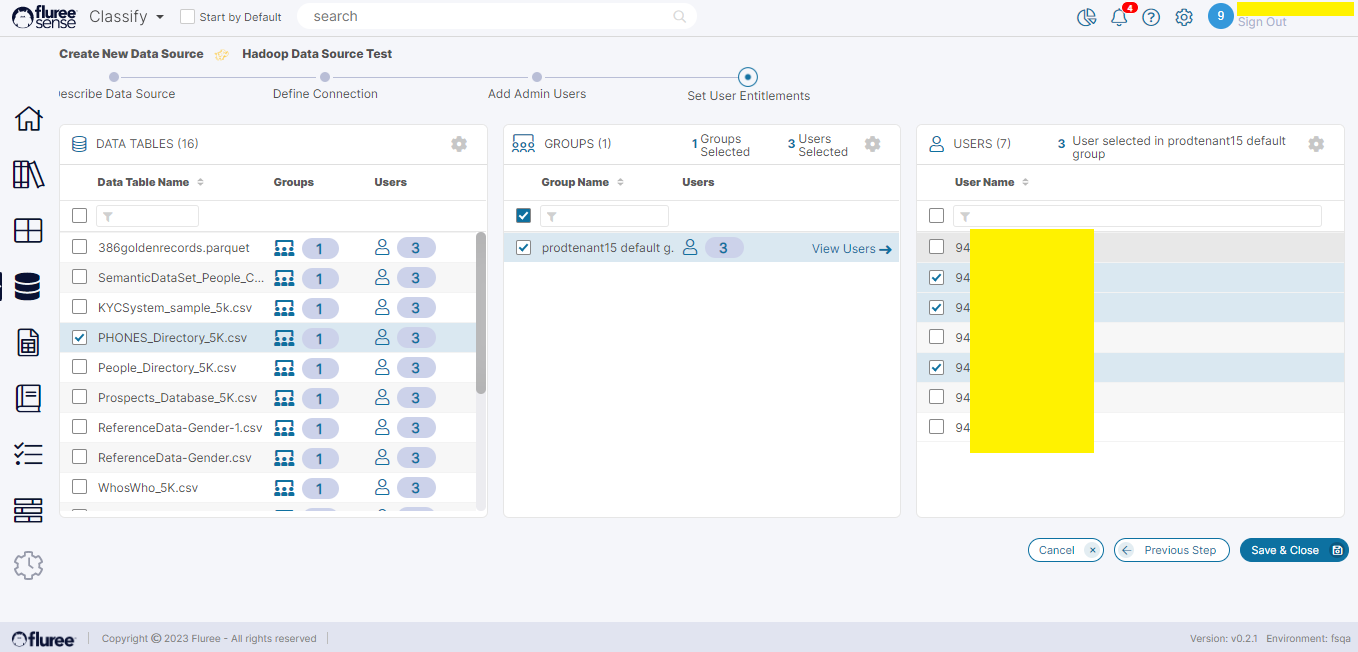Click the library books sidebar icon
Image resolution: width=1358 pixels, height=652 pixels.
(28, 174)
